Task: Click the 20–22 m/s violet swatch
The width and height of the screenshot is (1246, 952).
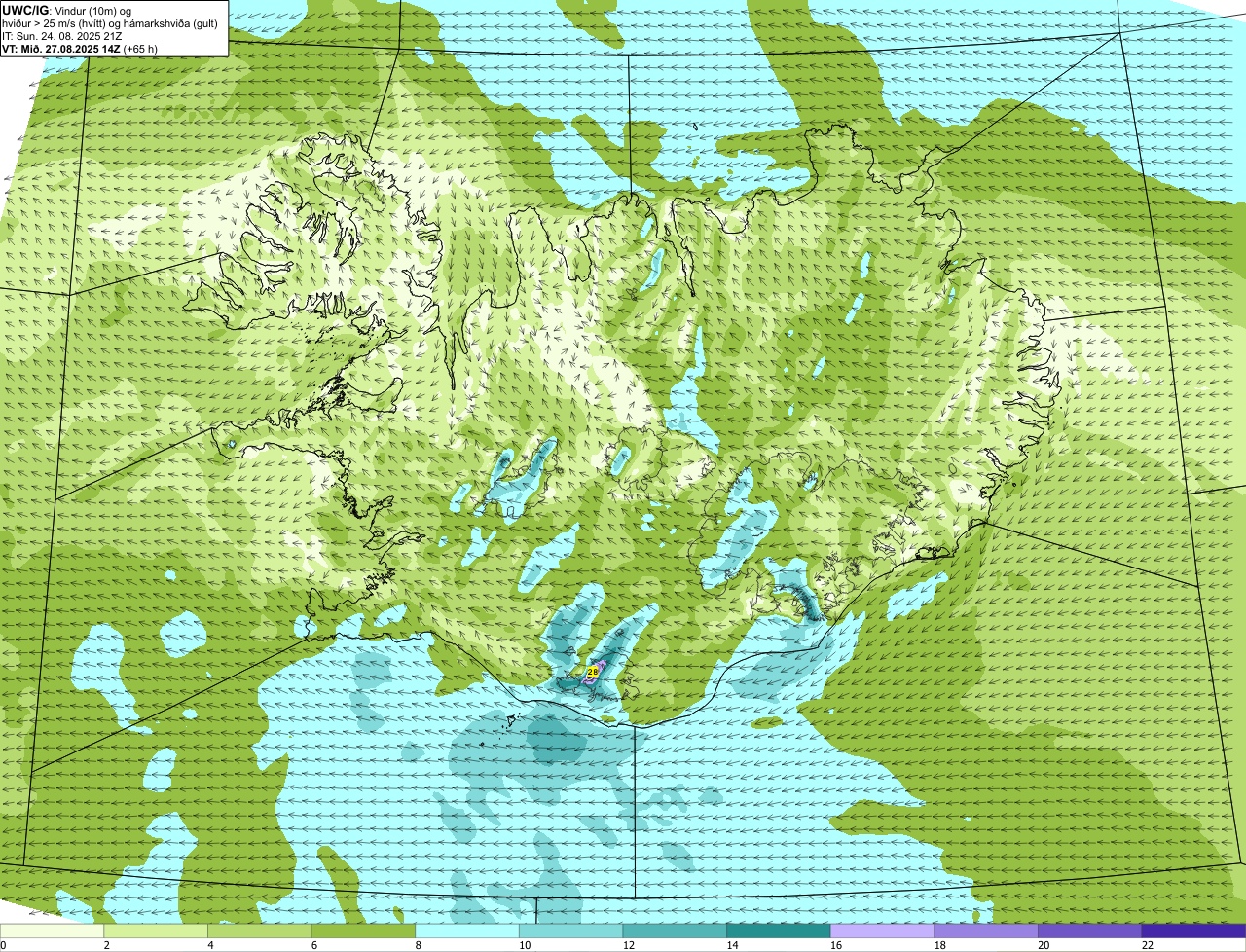Action: click(1088, 932)
